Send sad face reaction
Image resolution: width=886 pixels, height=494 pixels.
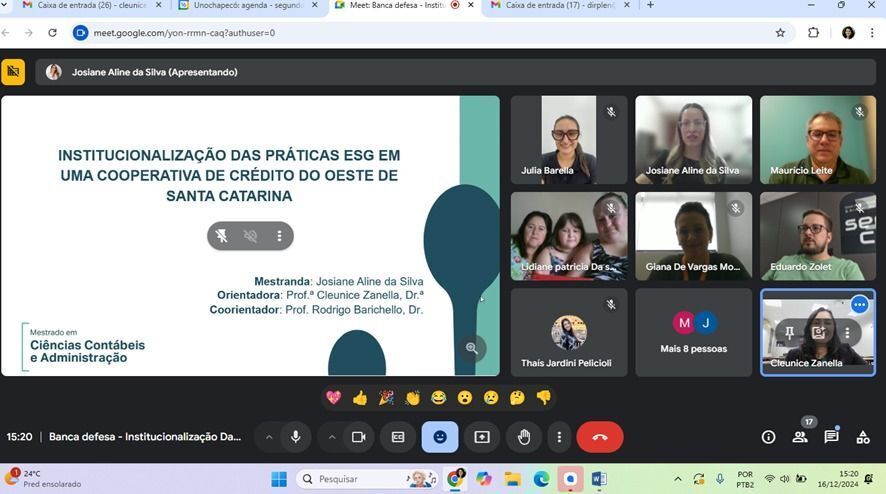(491, 398)
